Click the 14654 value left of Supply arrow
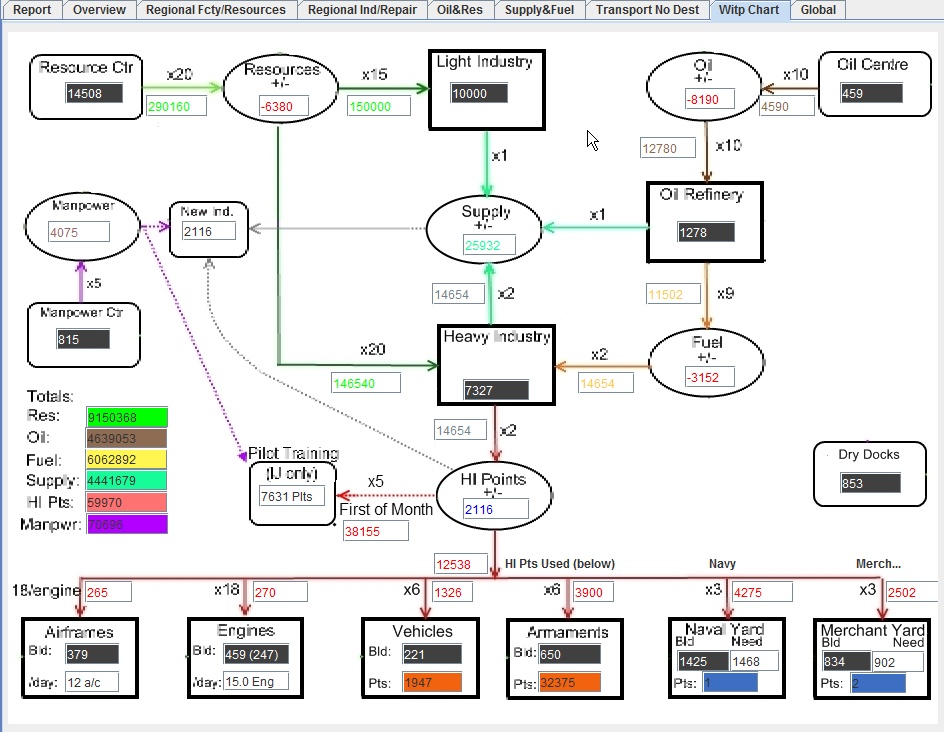Viewport: 944px width, 732px height. coord(458,294)
